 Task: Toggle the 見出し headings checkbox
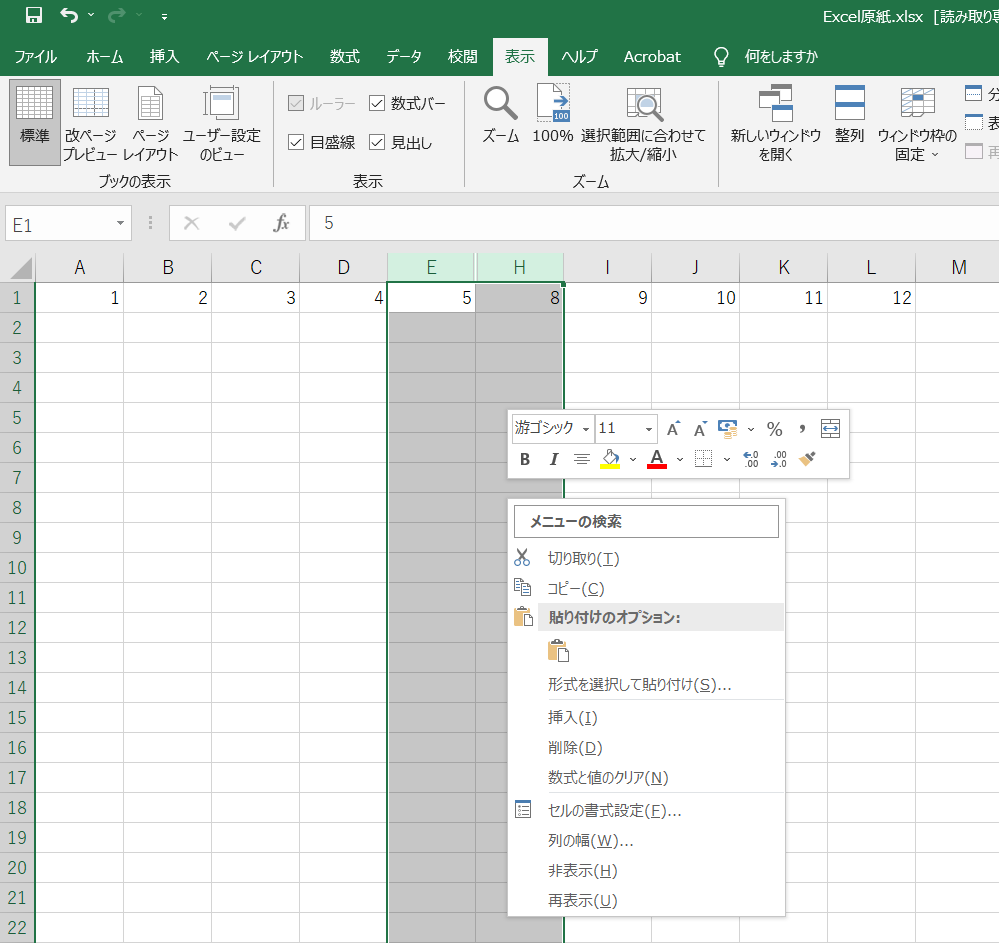coord(377,142)
